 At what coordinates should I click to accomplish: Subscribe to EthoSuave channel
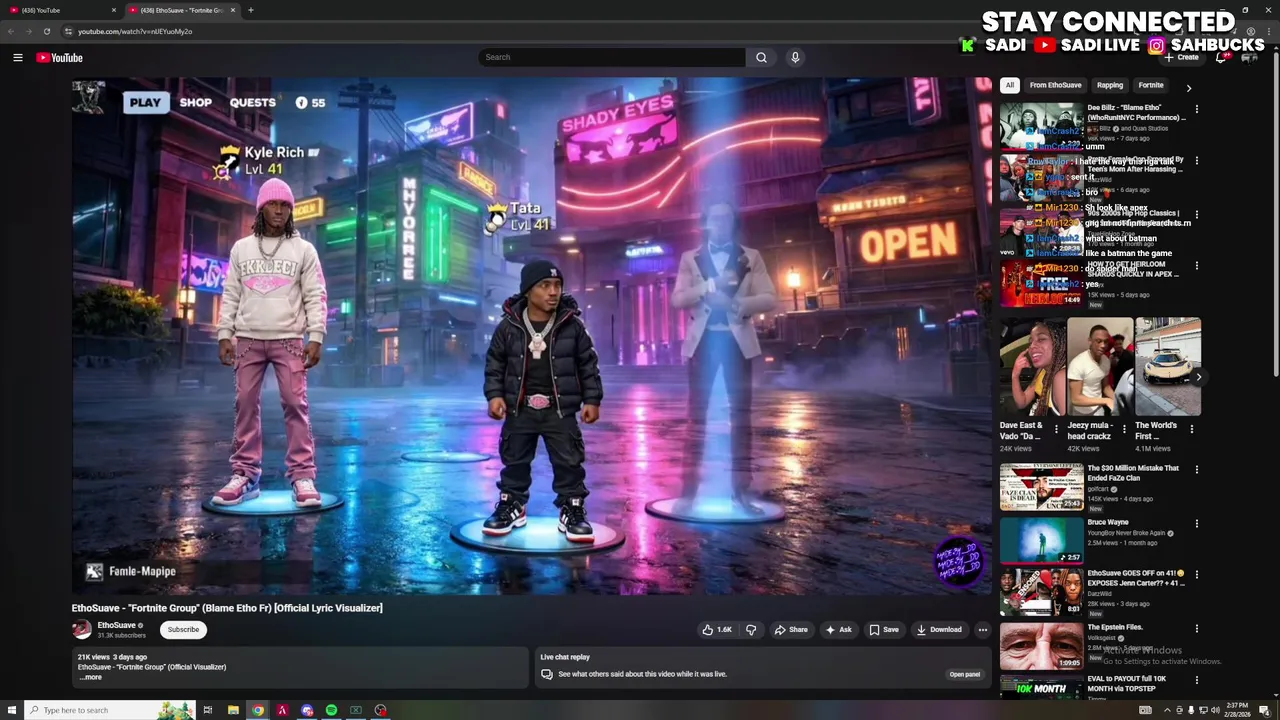(183, 630)
